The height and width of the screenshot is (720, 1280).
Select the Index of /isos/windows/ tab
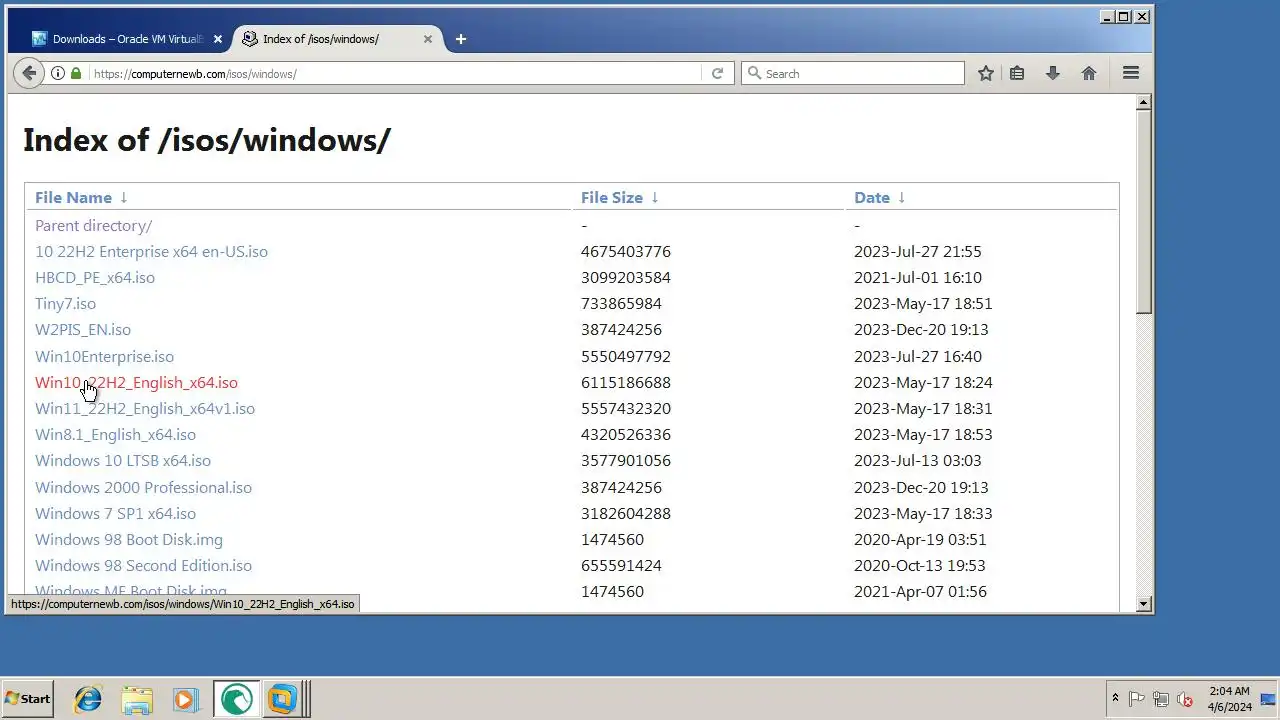coord(337,39)
